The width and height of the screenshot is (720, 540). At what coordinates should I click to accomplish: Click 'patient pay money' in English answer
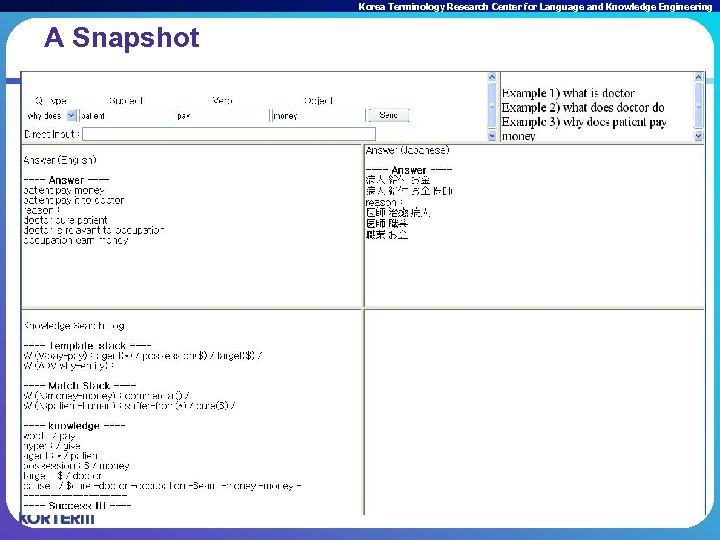[64, 190]
